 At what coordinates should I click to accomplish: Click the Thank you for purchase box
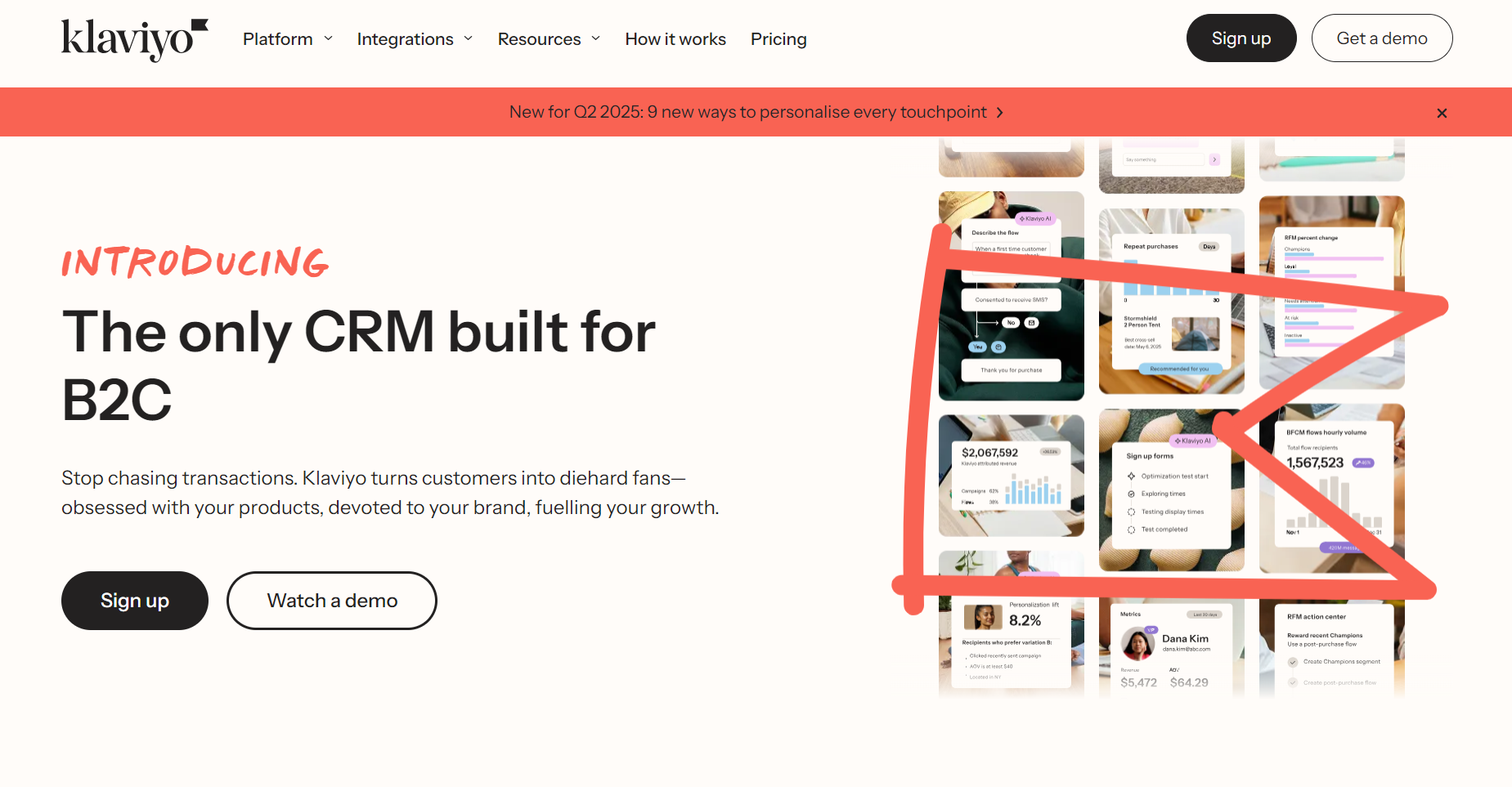(1012, 370)
